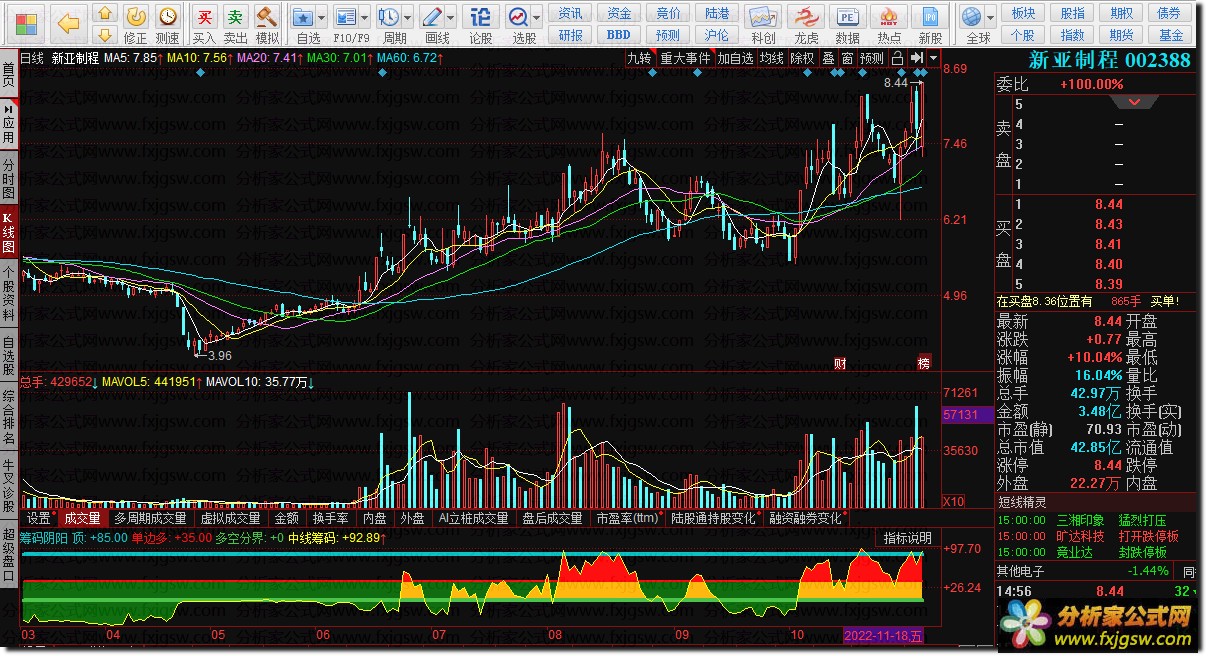Screen dimensions: 1208x656
Task: Open the 卖出 sell order icon
Action: tap(235, 24)
